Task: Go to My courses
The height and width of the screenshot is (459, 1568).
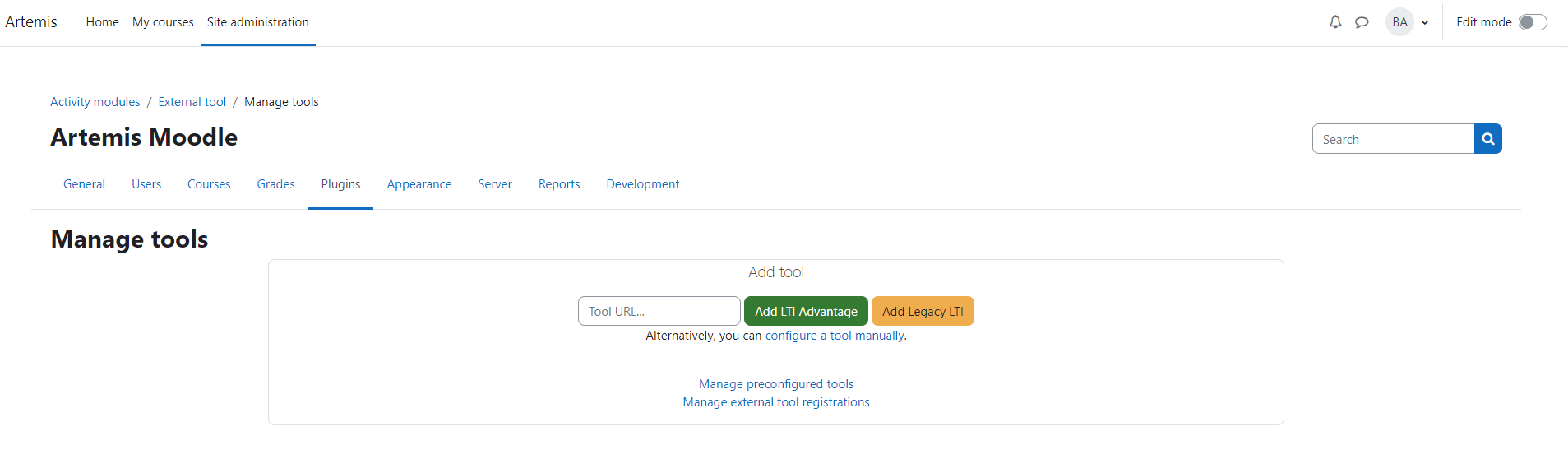Action: click(x=163, y=22)
